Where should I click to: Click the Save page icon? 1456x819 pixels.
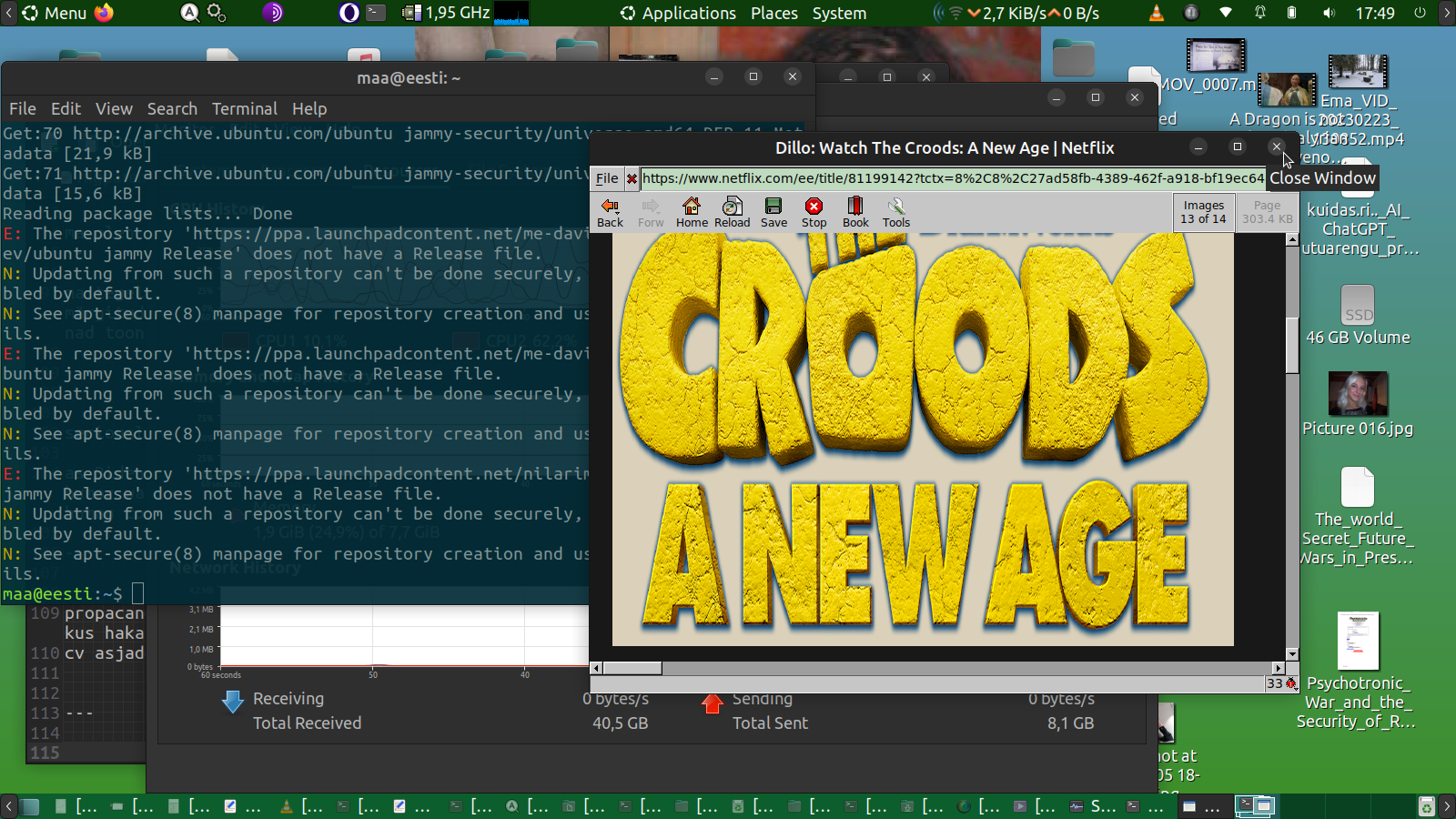point(773,212)
